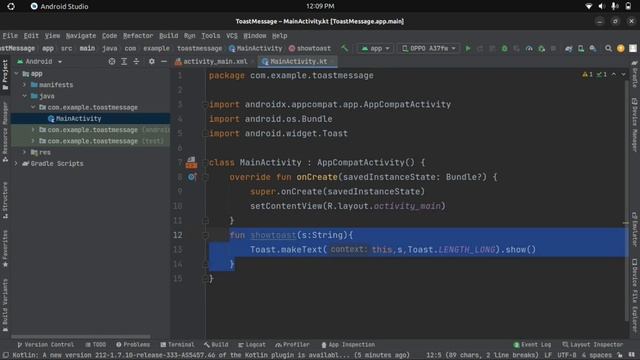
Task: Open the Android project view dropdown
Action: pos(40,61)
